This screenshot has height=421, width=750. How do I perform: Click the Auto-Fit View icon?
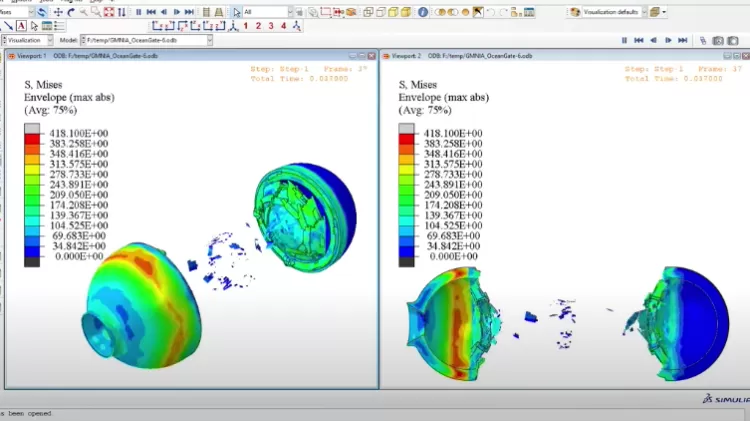(109, 12)
